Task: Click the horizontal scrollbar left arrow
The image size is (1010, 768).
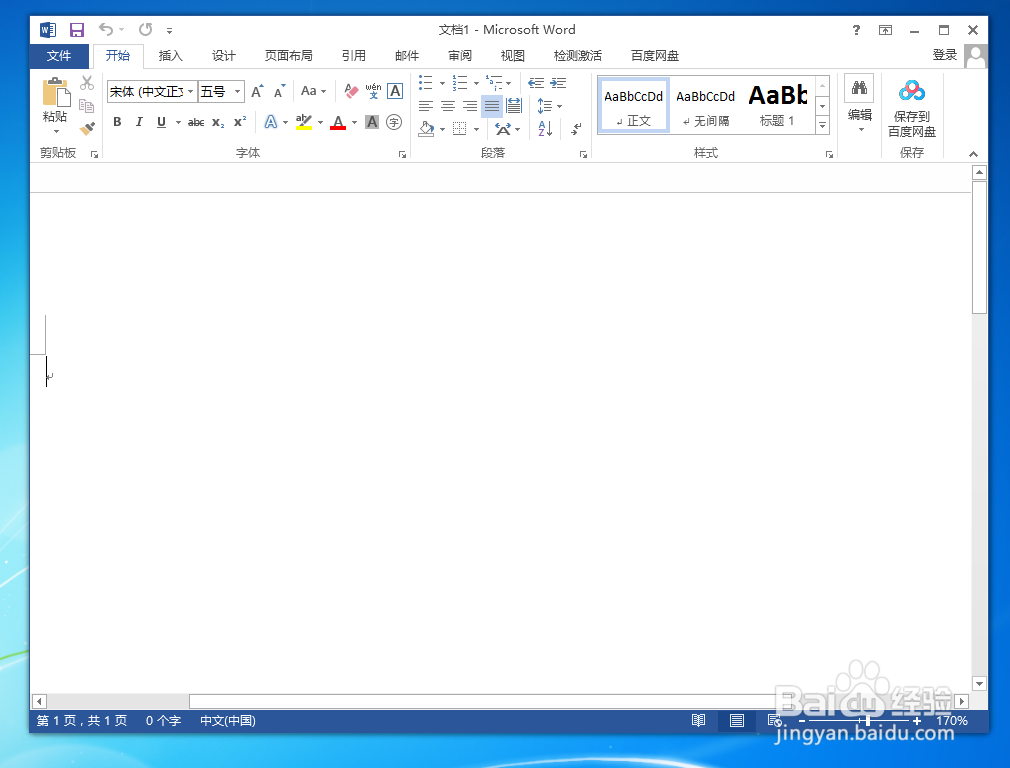Action: 39,701
